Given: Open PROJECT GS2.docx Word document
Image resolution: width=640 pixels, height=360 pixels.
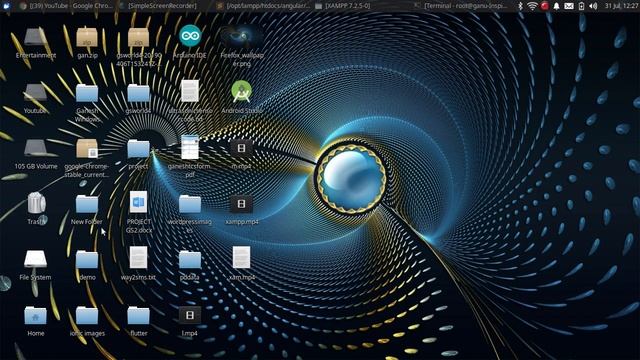Looking at the screenshot, I should pyautogui.click(x=138, y=202).
